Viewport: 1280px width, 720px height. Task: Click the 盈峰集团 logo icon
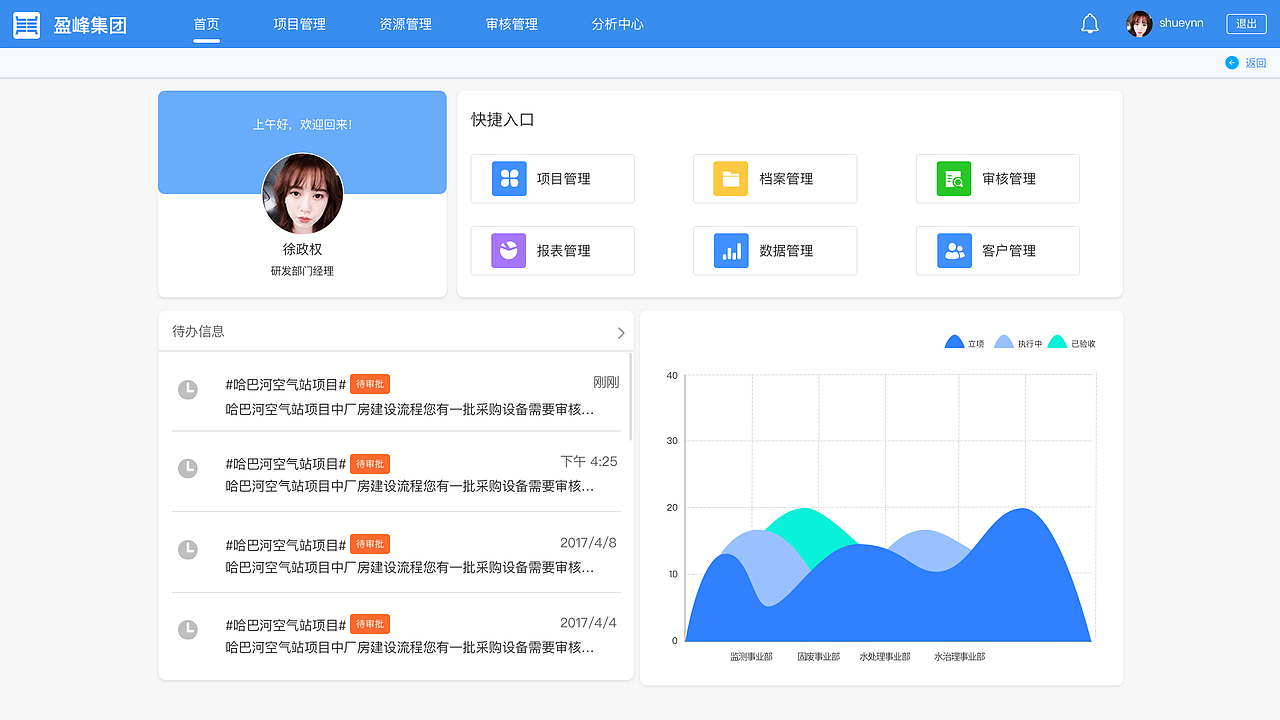(x=26, y=23)
